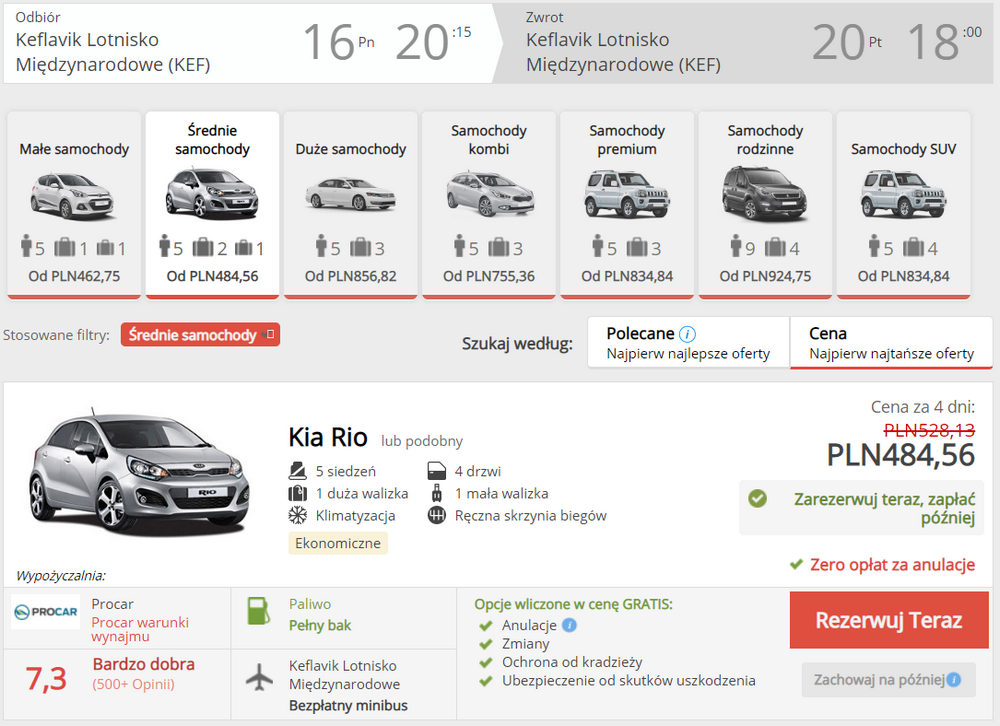The height and width of the screenshot is (726, 1000).
Task: Click the Pełny bak fuel policy text
Action: point(320,626)
